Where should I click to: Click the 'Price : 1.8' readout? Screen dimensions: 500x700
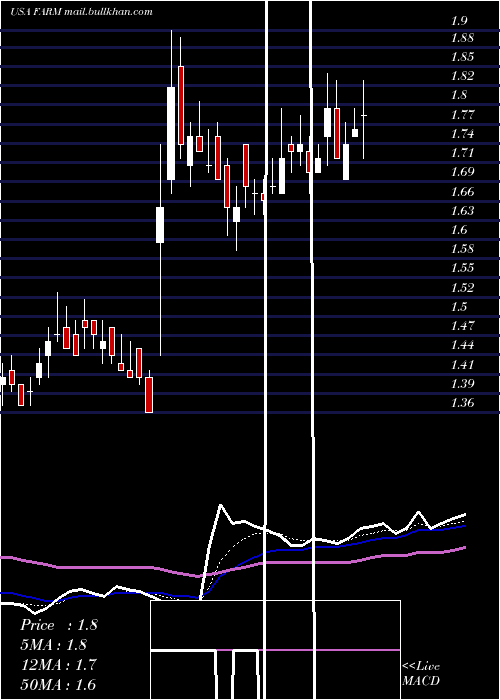click(x=59, y=625)
